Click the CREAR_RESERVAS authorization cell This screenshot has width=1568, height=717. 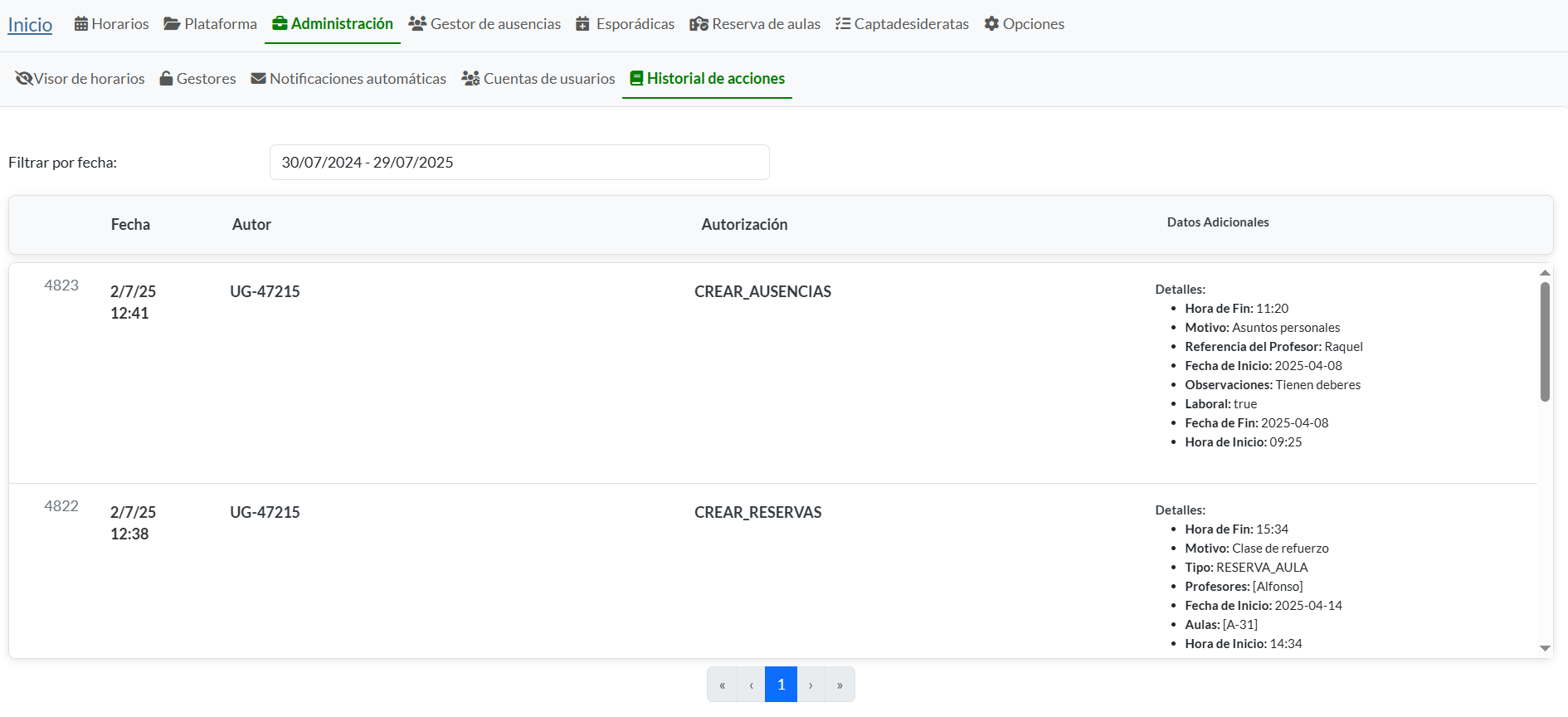[757, 513]
